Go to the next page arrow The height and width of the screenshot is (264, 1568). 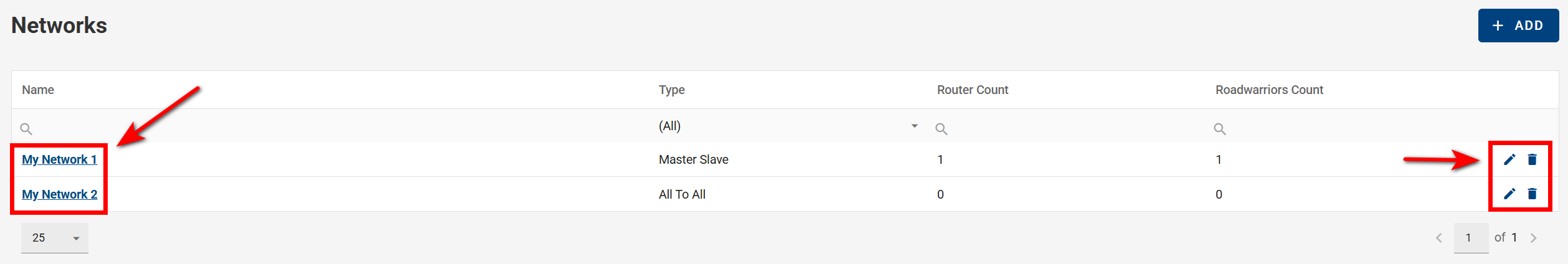point(1534,238)
